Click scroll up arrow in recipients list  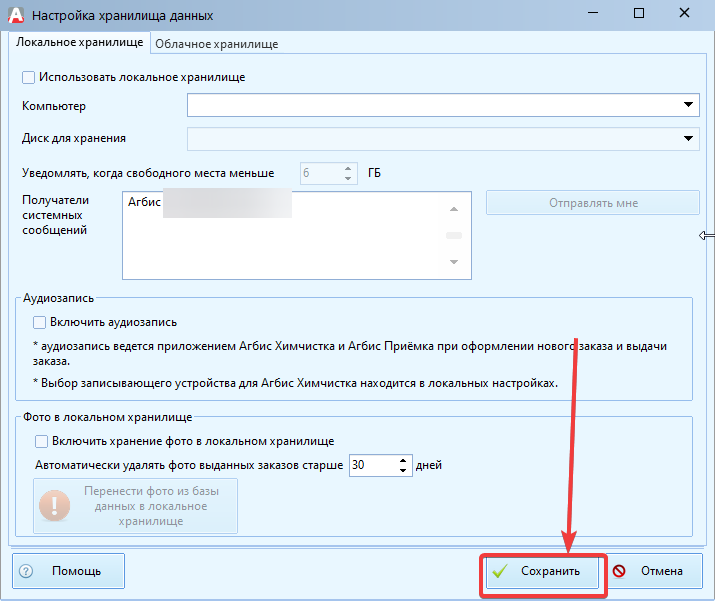coord(454,209)
